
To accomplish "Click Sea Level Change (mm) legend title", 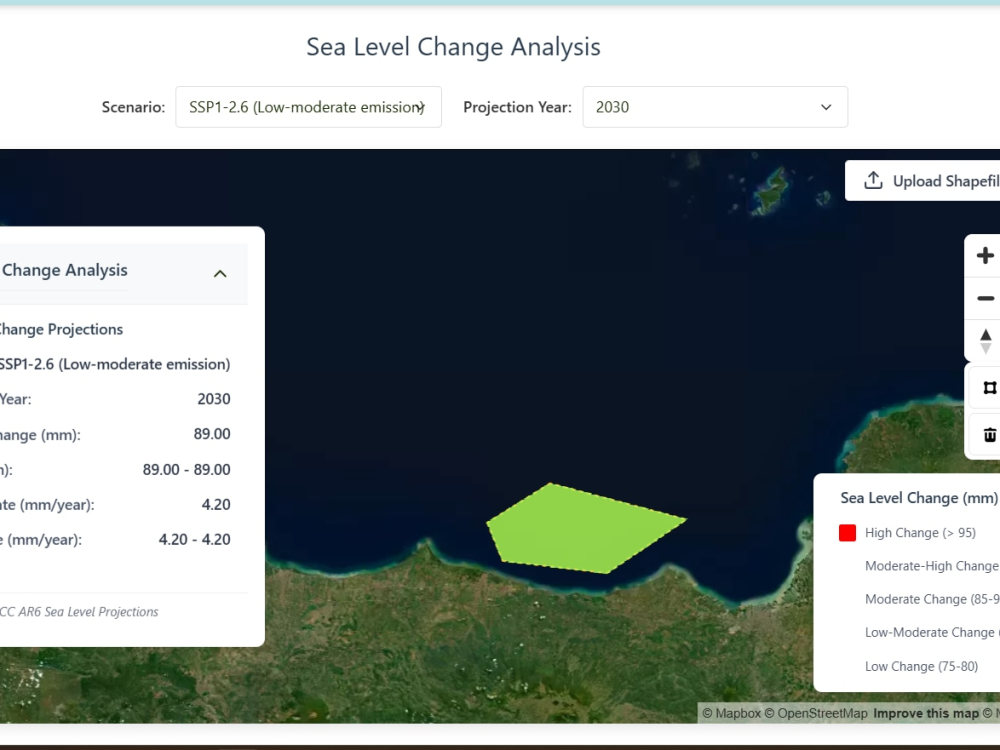I will tap(919, 498).
